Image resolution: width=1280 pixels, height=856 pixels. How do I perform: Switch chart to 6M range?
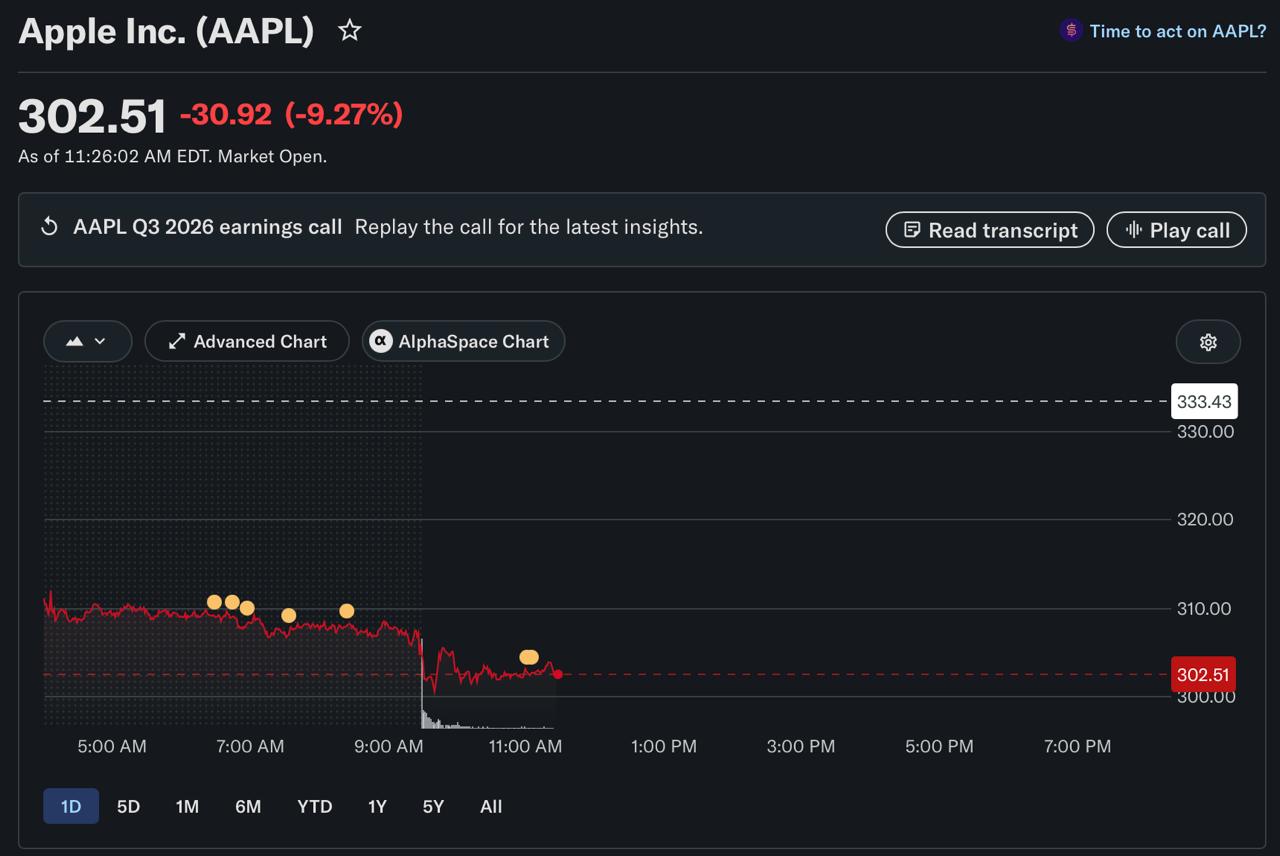coord(248,806)
